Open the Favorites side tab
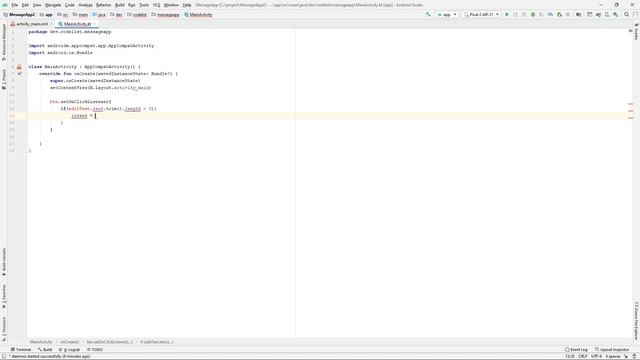 click(4, 296)
